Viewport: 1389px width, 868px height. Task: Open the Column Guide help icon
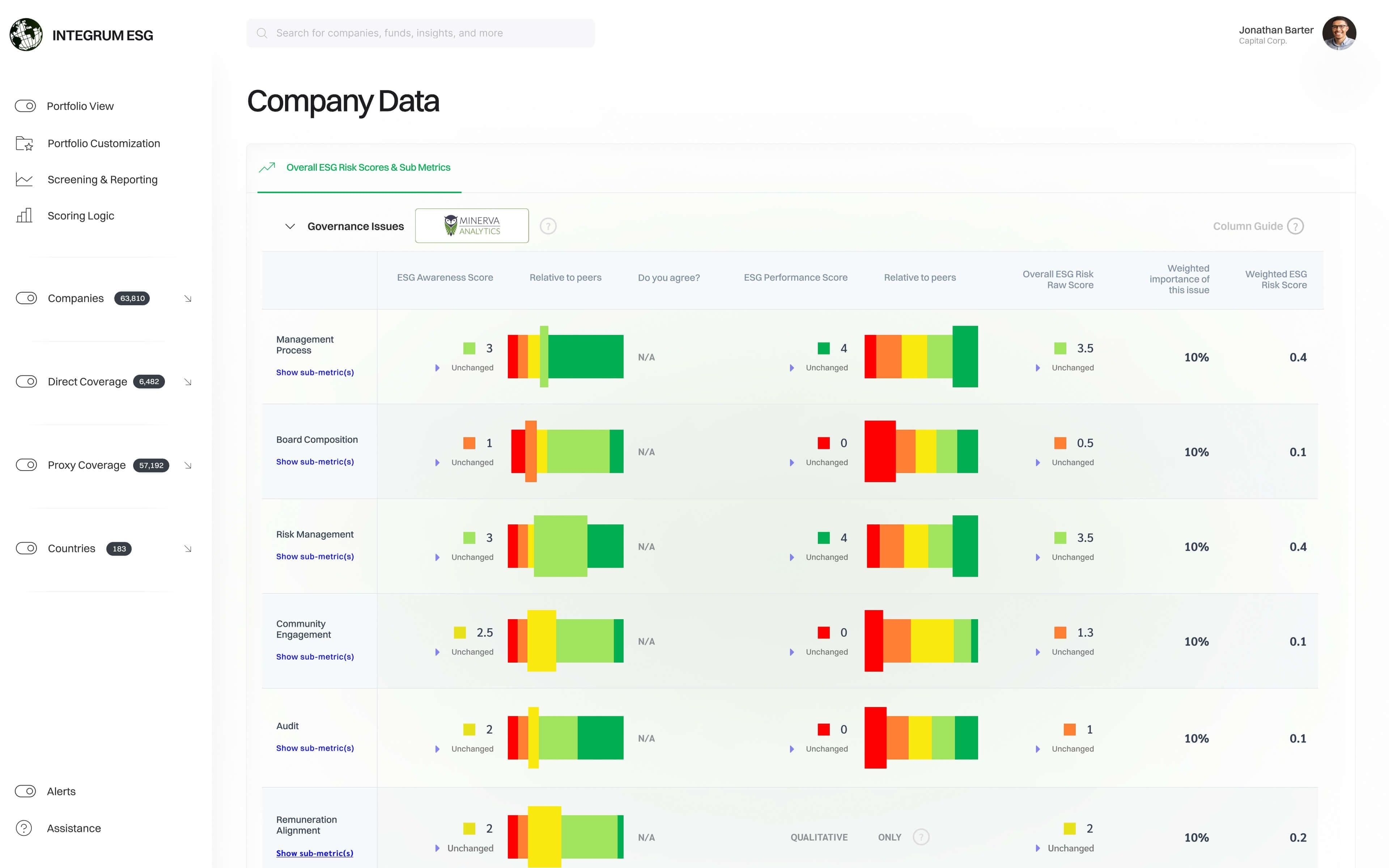tap(1295, 226)
